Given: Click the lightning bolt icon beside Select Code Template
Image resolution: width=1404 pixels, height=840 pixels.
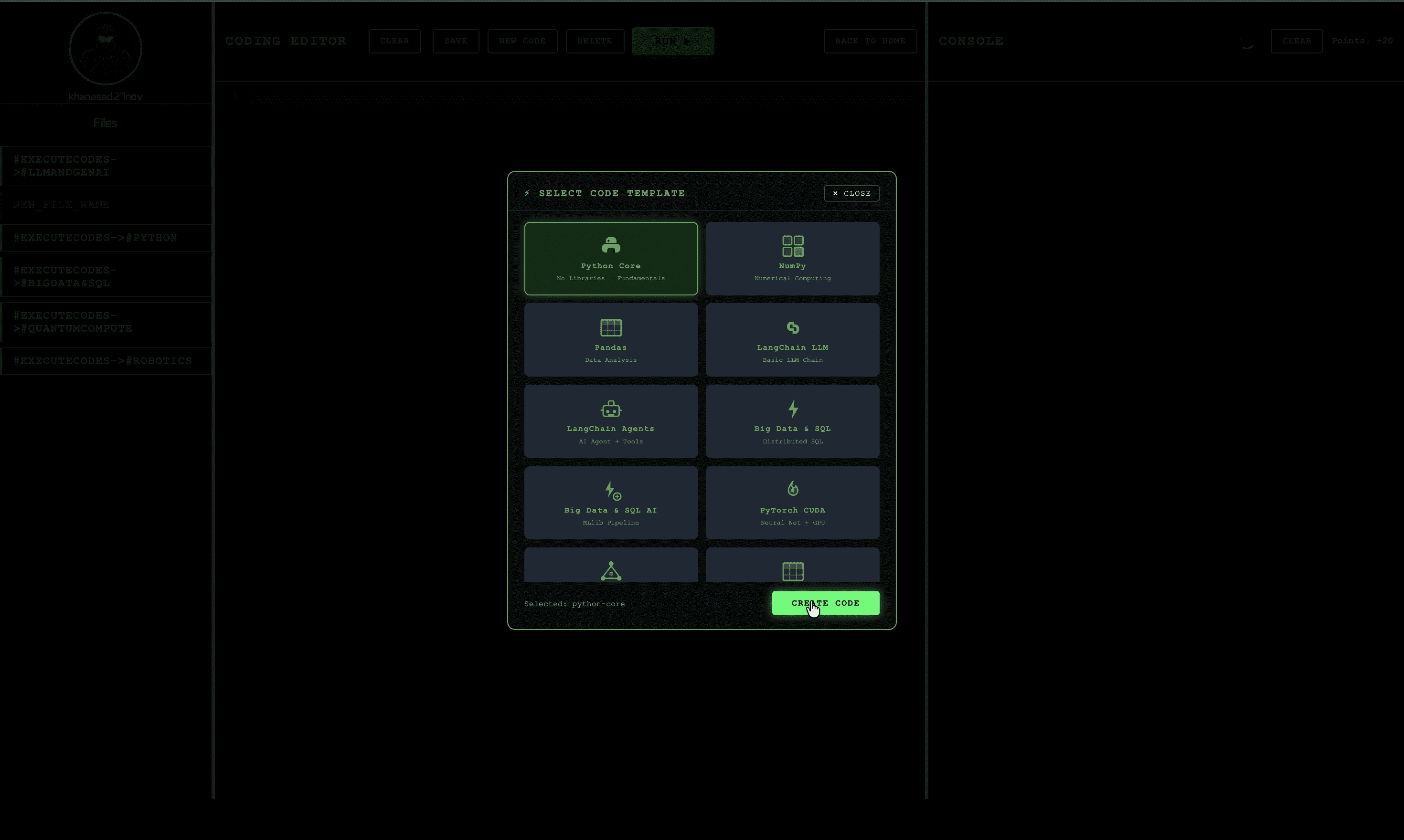Looking at the screenshot, I should (527, 193).
